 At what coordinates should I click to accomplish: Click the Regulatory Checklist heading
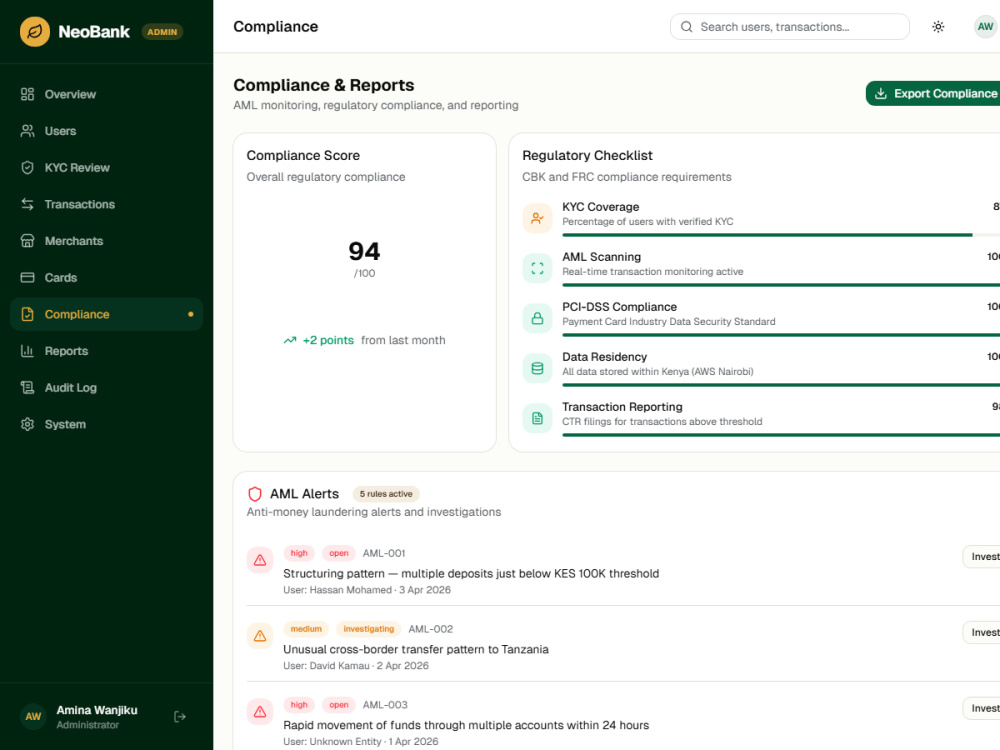tap(587, 156)
